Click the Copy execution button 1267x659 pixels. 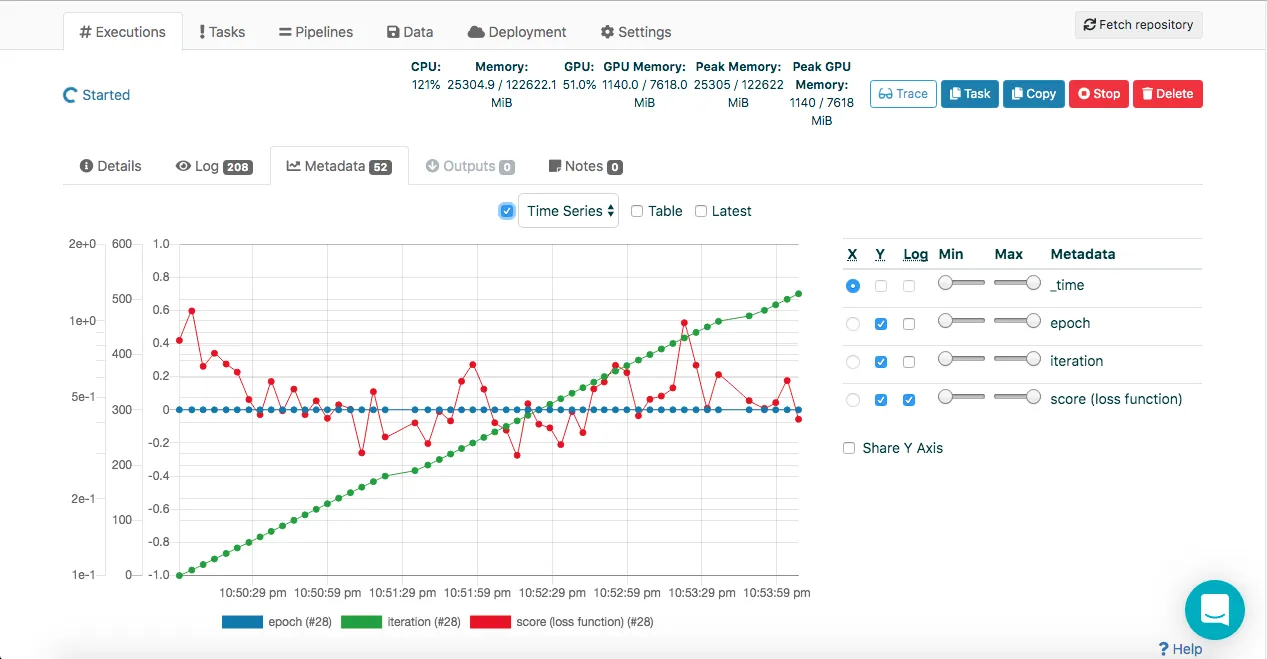(x=1034, y=94)
